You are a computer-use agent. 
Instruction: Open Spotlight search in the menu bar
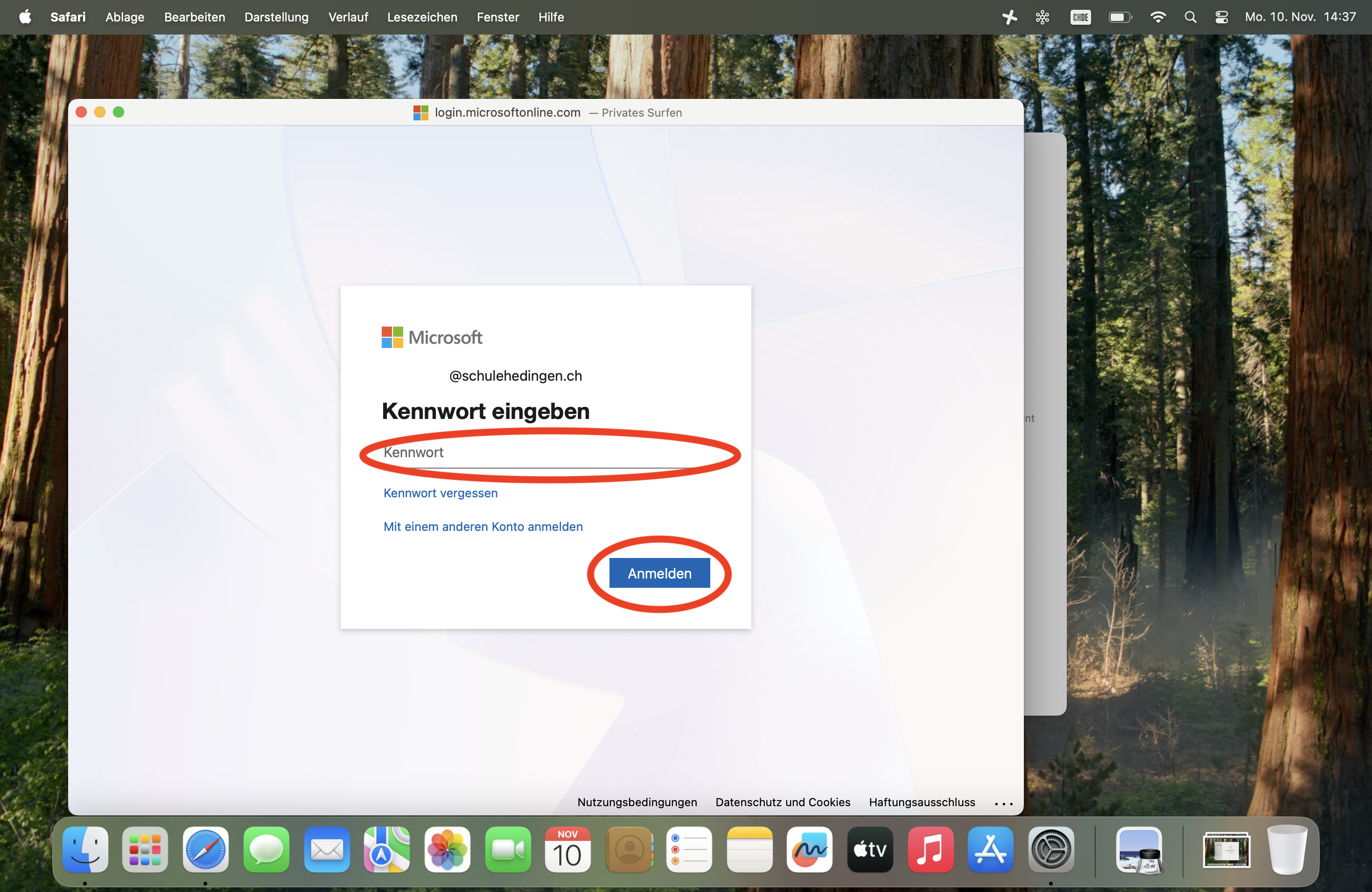click(1190, 17)
